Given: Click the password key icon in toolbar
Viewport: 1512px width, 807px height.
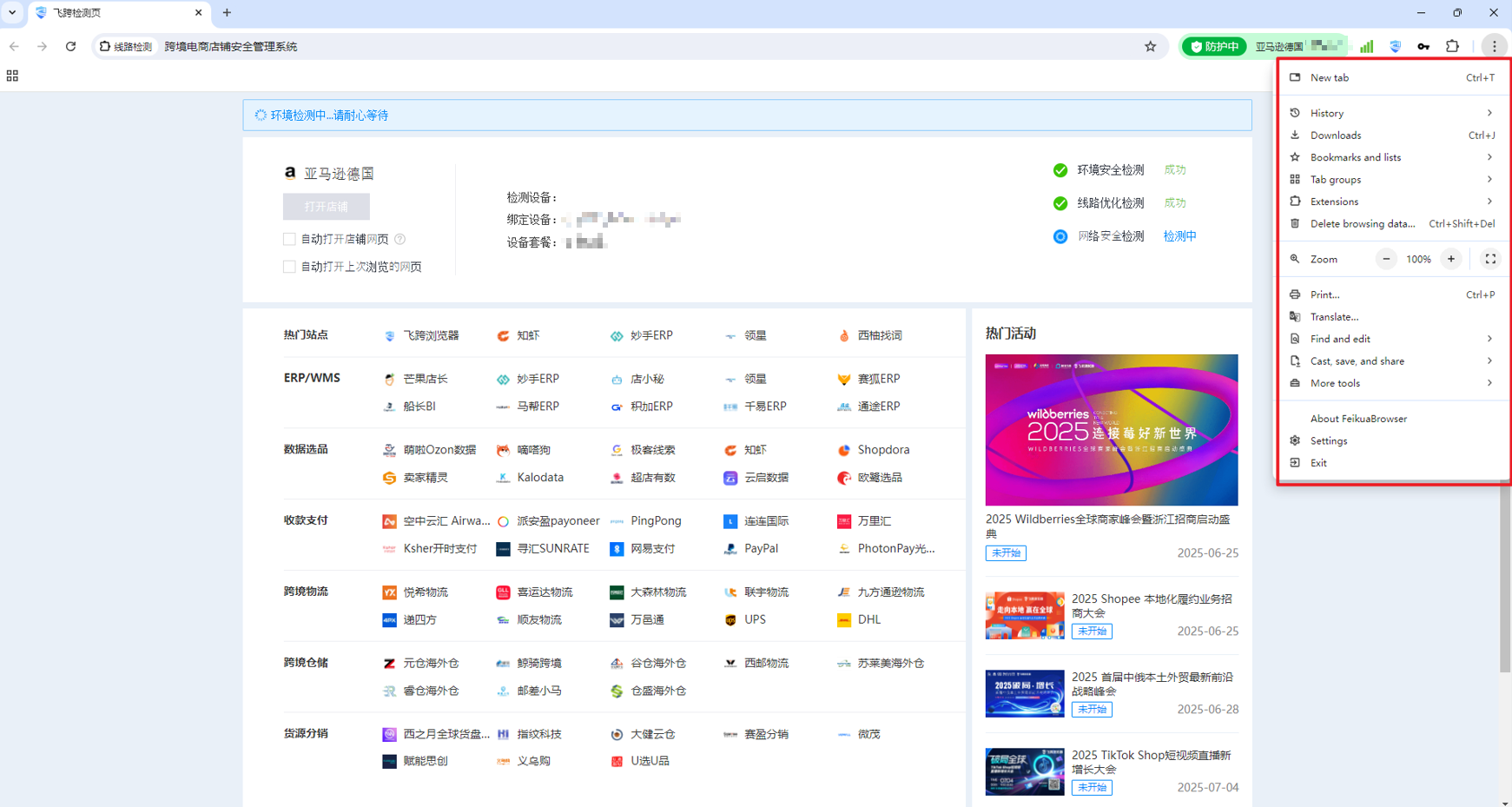Looking at the screenshot, I should coord(1423,47).
